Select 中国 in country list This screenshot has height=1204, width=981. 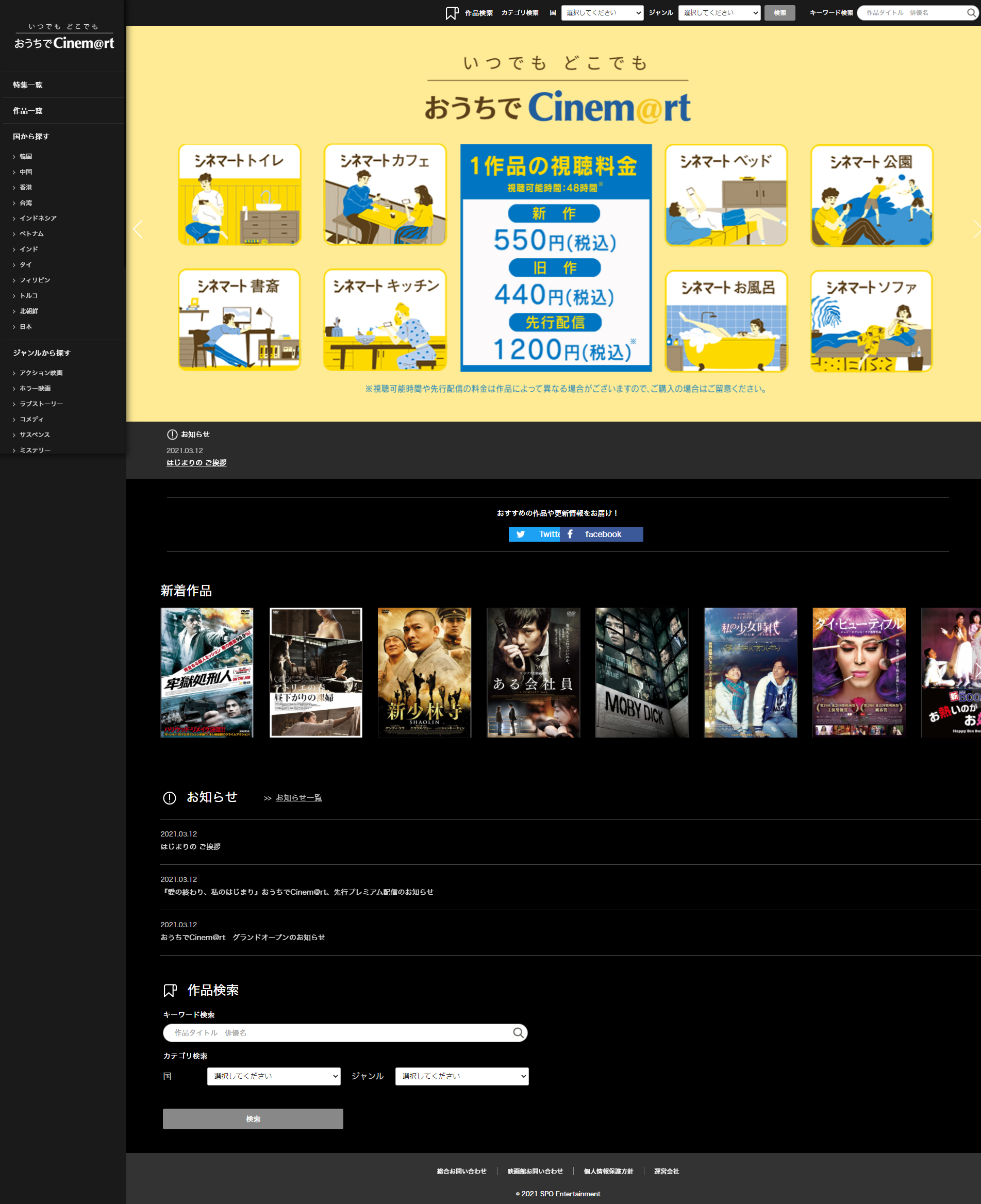point(25,172)
